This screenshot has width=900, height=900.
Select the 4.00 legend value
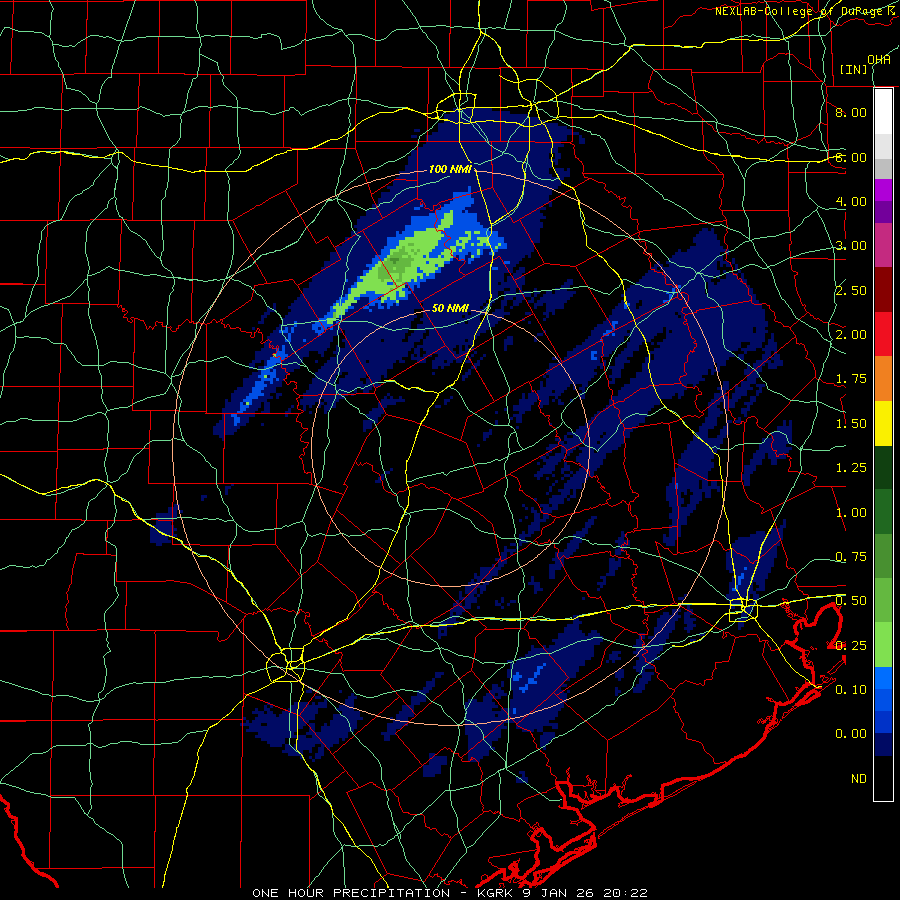pyautogui.click(x=851, y=201)
